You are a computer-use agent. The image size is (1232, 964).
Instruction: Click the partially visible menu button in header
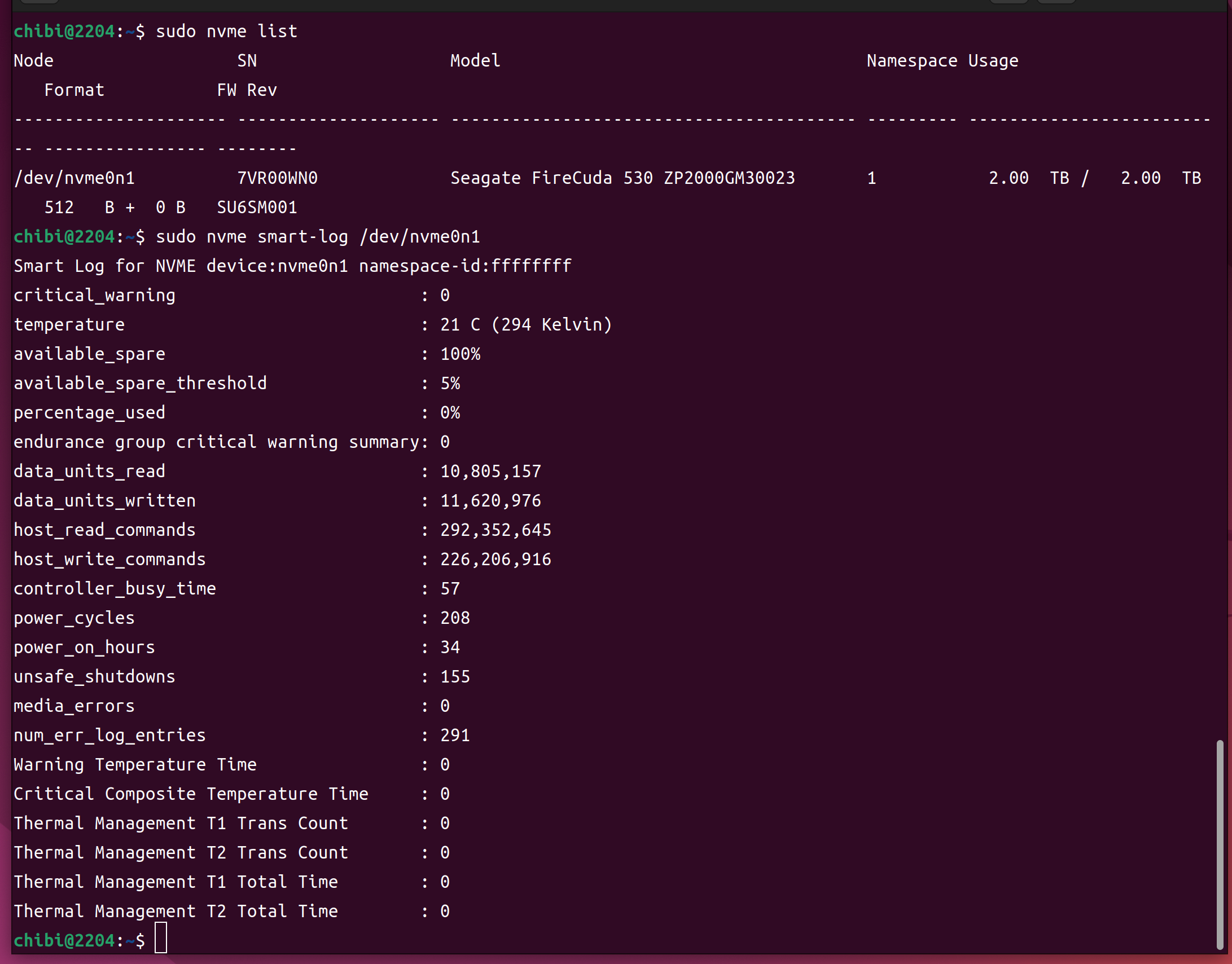coord(1056,2)
